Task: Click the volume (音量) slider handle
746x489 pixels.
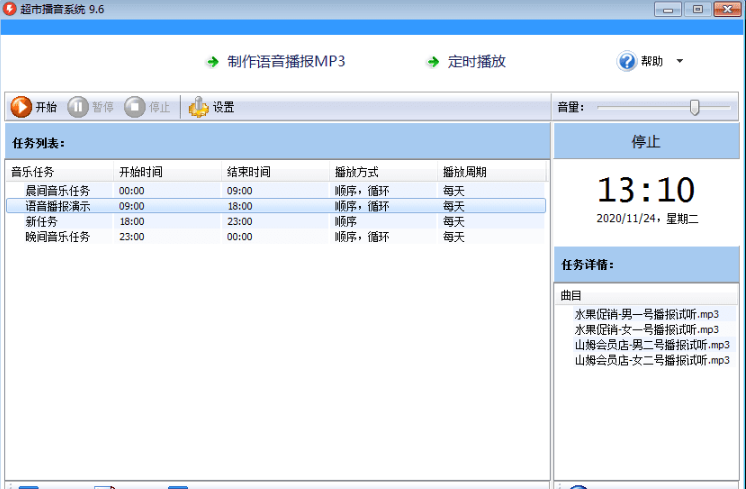Action: tap(694, 107)
